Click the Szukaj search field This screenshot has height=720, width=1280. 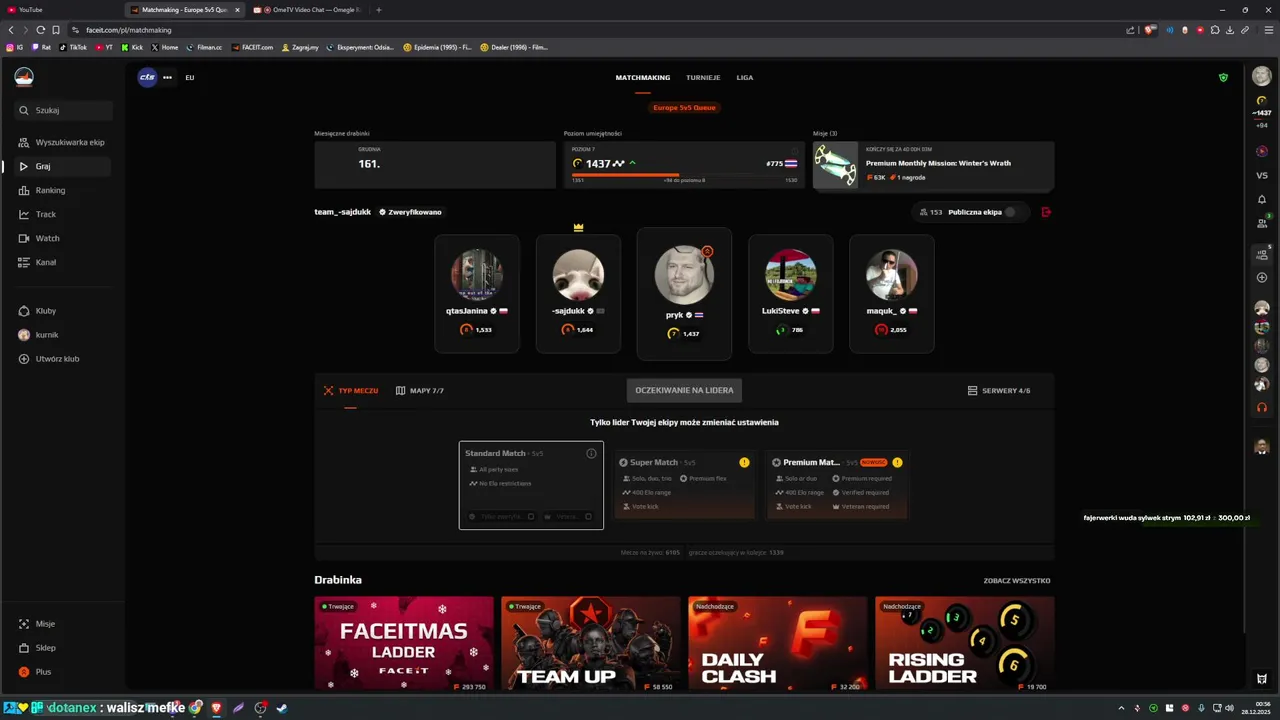click(64, 110)
